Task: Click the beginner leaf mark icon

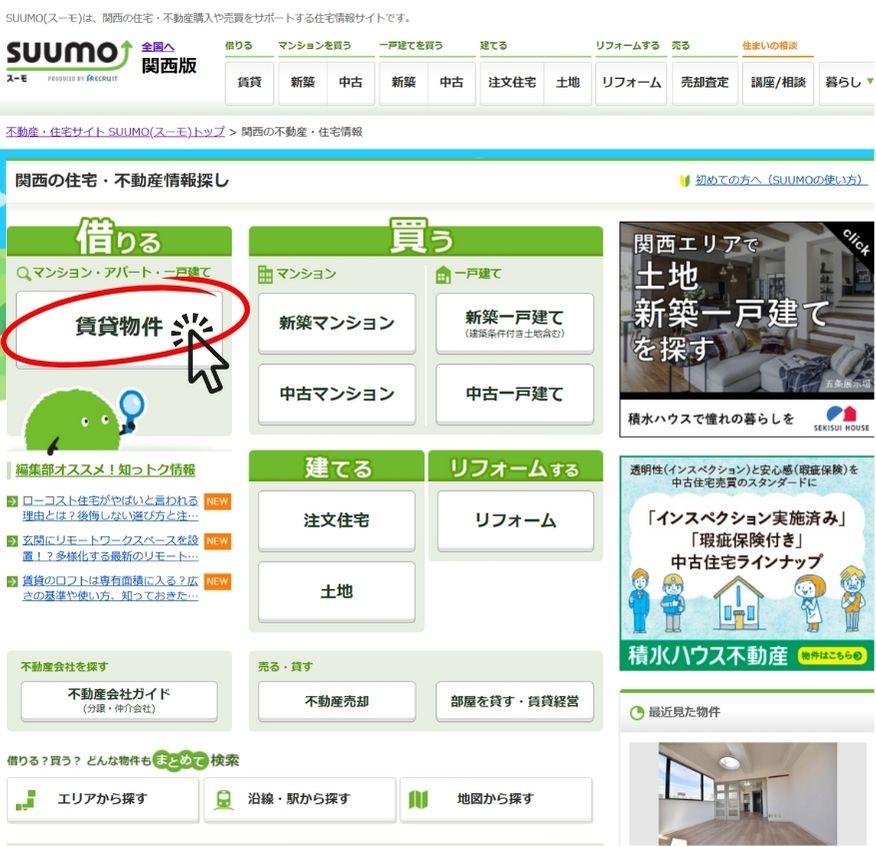Action: [x=684, y=181]
